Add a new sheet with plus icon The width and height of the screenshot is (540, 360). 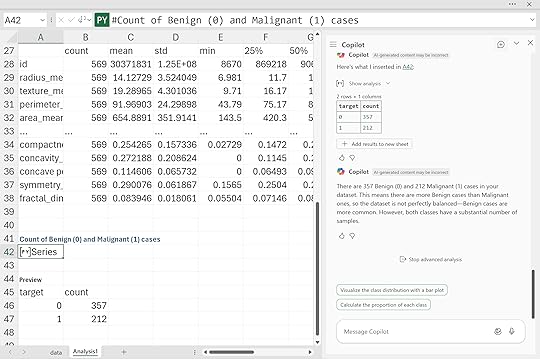[x=124, y=352]
